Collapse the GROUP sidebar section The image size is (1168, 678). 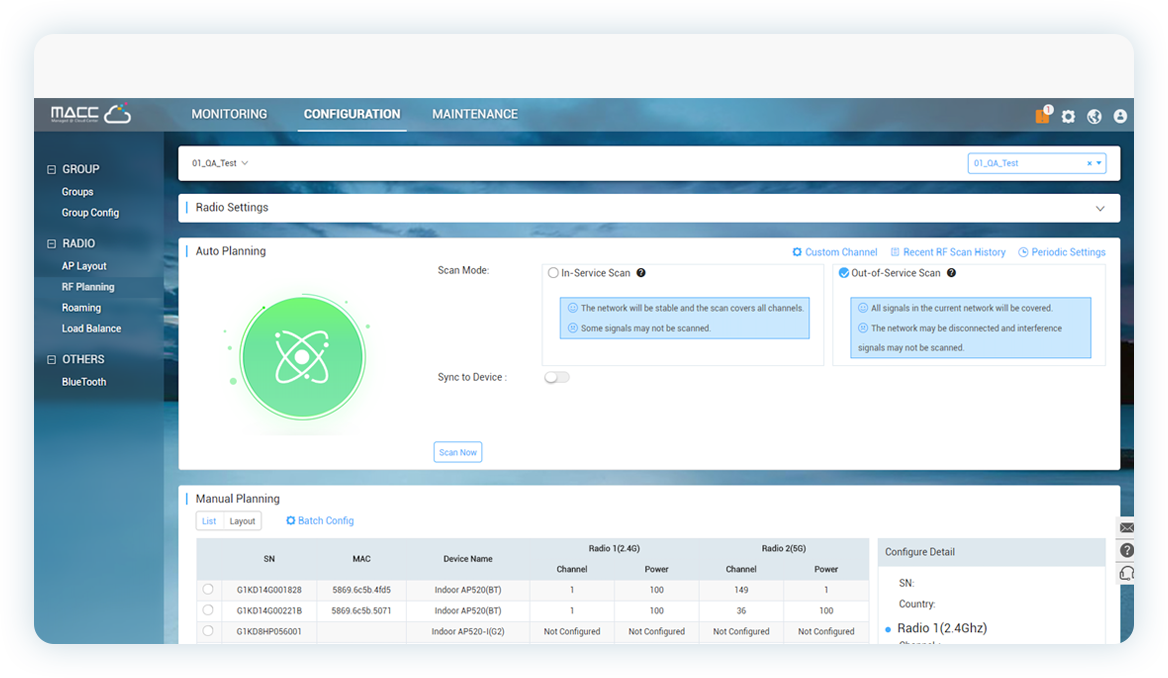tap(51, 169)
